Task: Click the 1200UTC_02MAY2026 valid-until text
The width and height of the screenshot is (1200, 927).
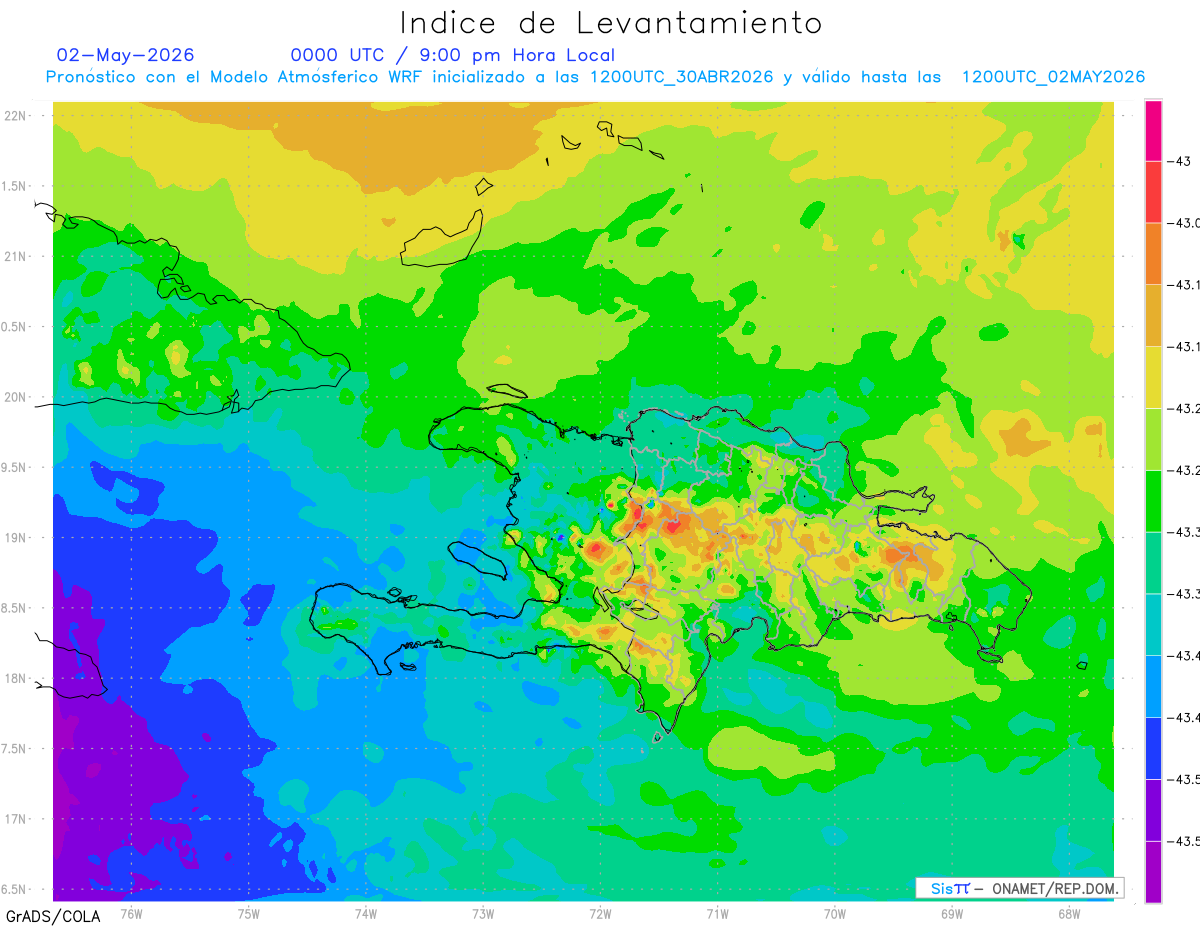Action: (x=1053, y=77)
